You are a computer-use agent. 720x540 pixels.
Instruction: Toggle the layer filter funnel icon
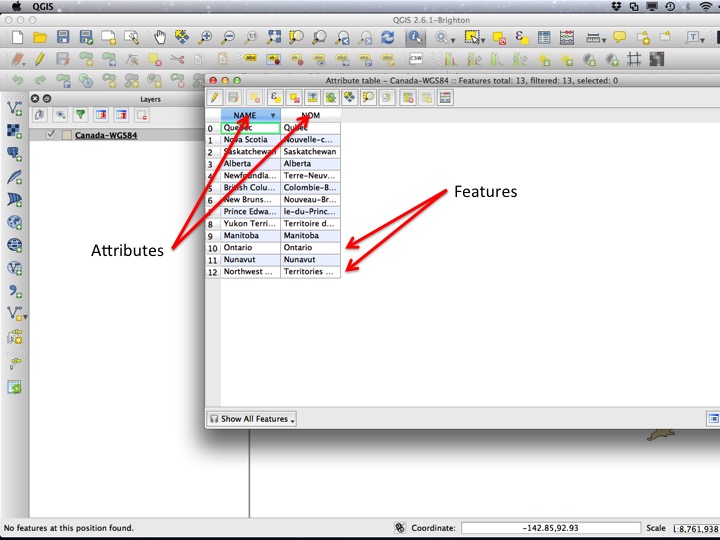pyautogui.click(x=80, y=115)
